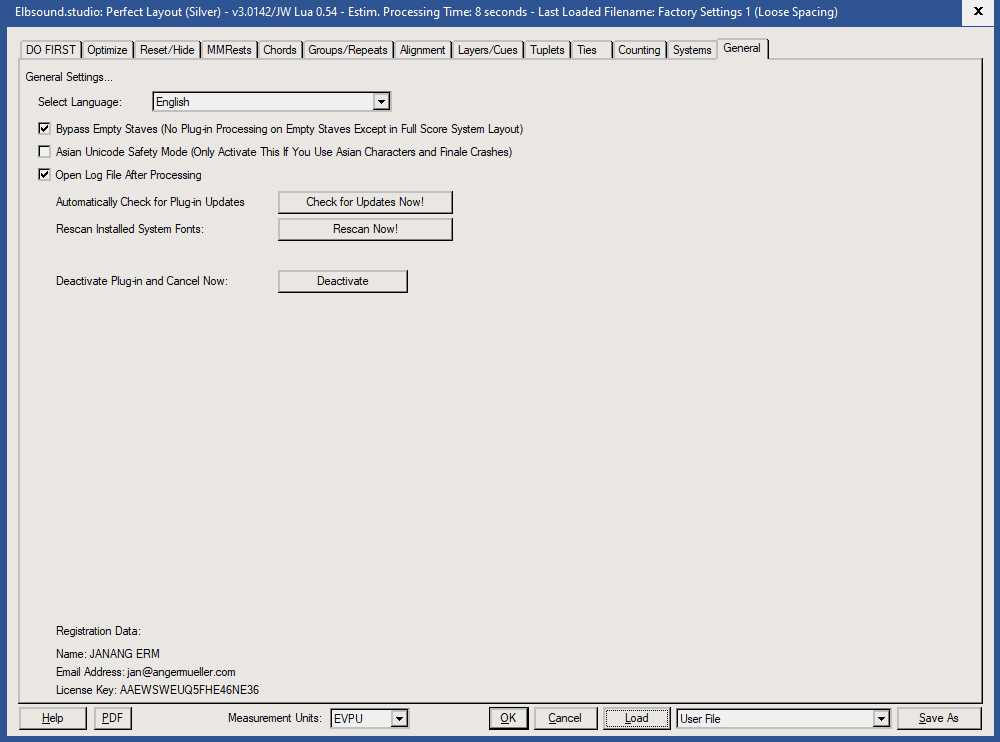Deactivate the Perfect Layout plug-in

click(342, 281)
